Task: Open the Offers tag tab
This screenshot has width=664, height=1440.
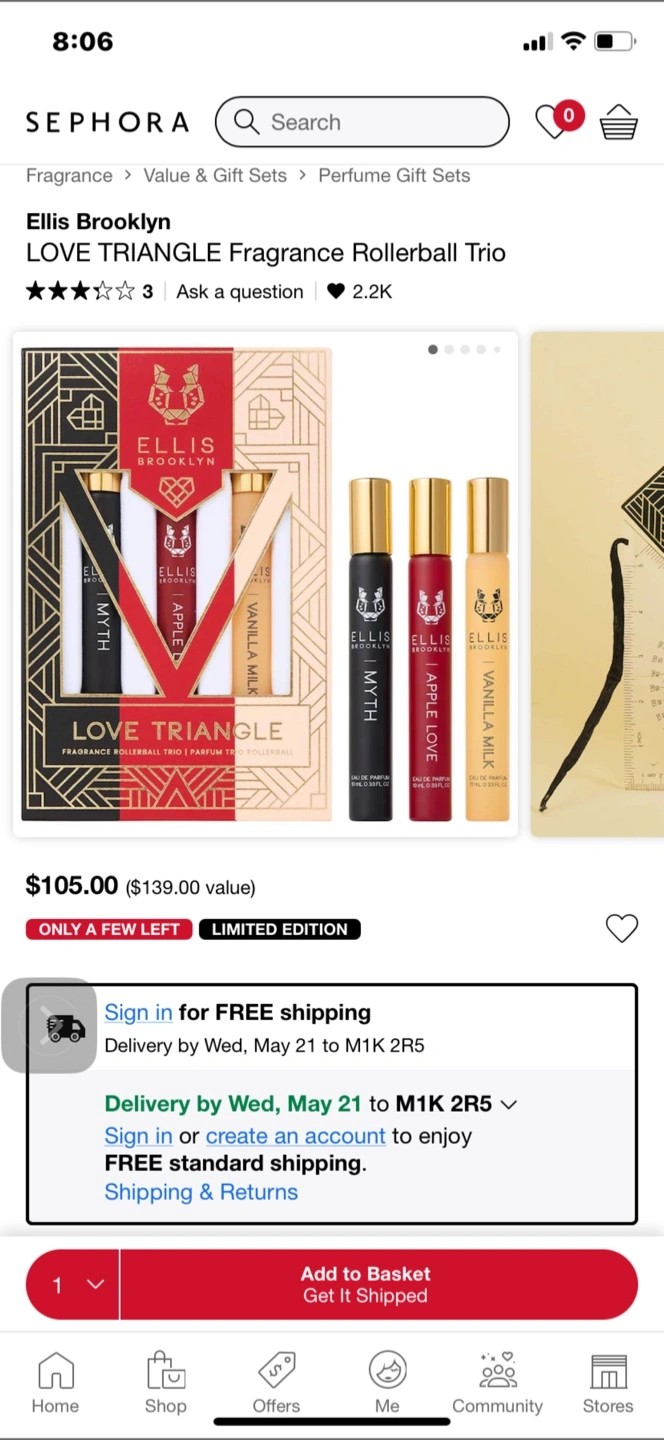Action: 276,1383
